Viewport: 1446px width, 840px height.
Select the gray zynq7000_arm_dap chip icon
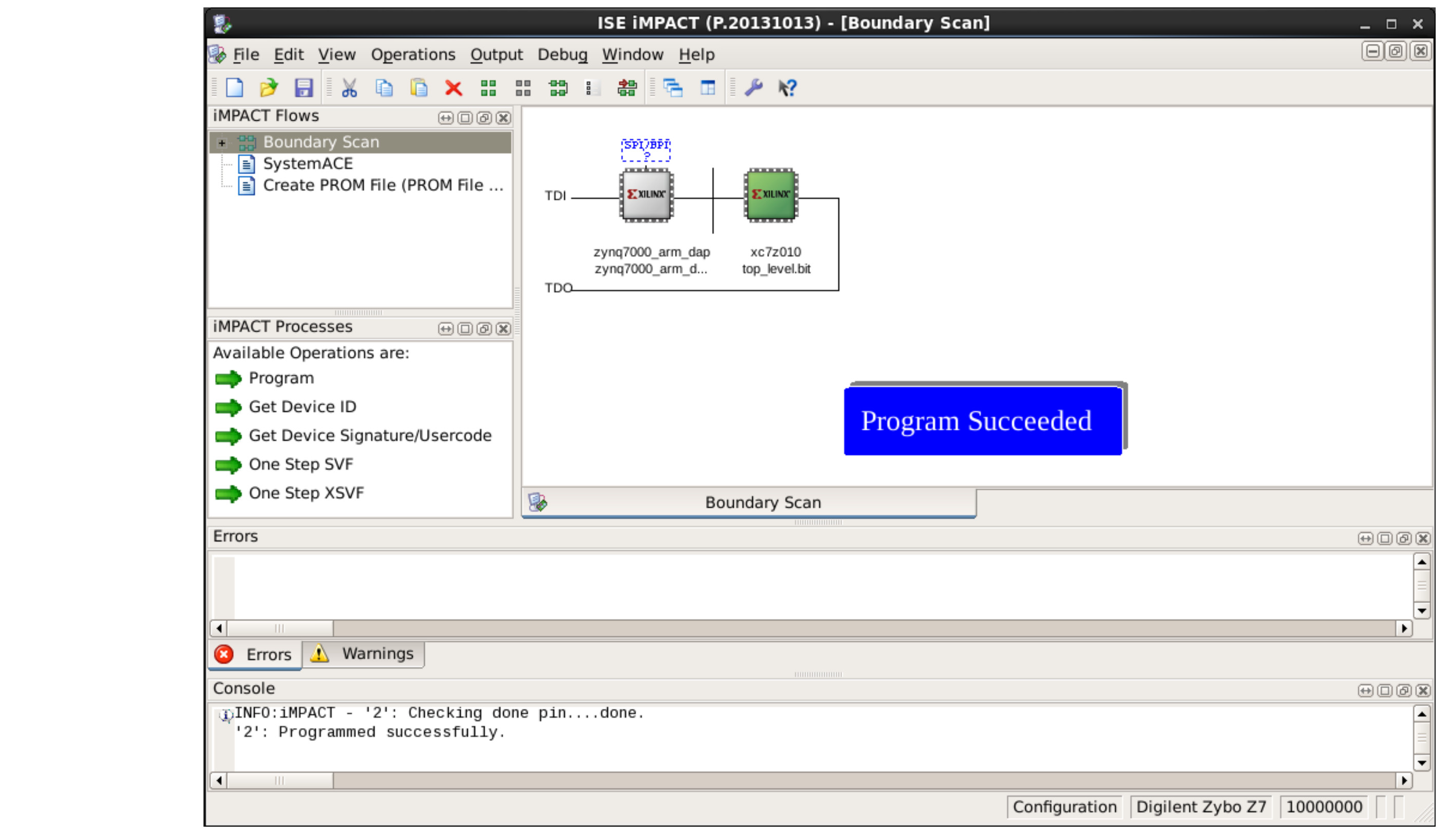coord(646,195)
